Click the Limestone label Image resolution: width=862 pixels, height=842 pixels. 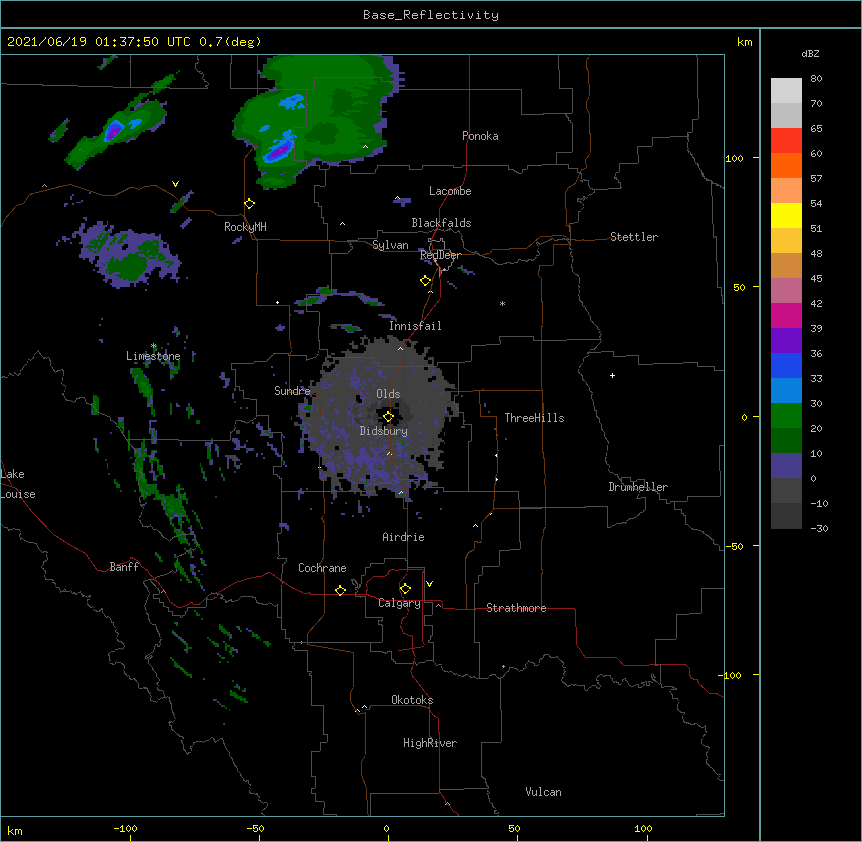click(153, 356)
